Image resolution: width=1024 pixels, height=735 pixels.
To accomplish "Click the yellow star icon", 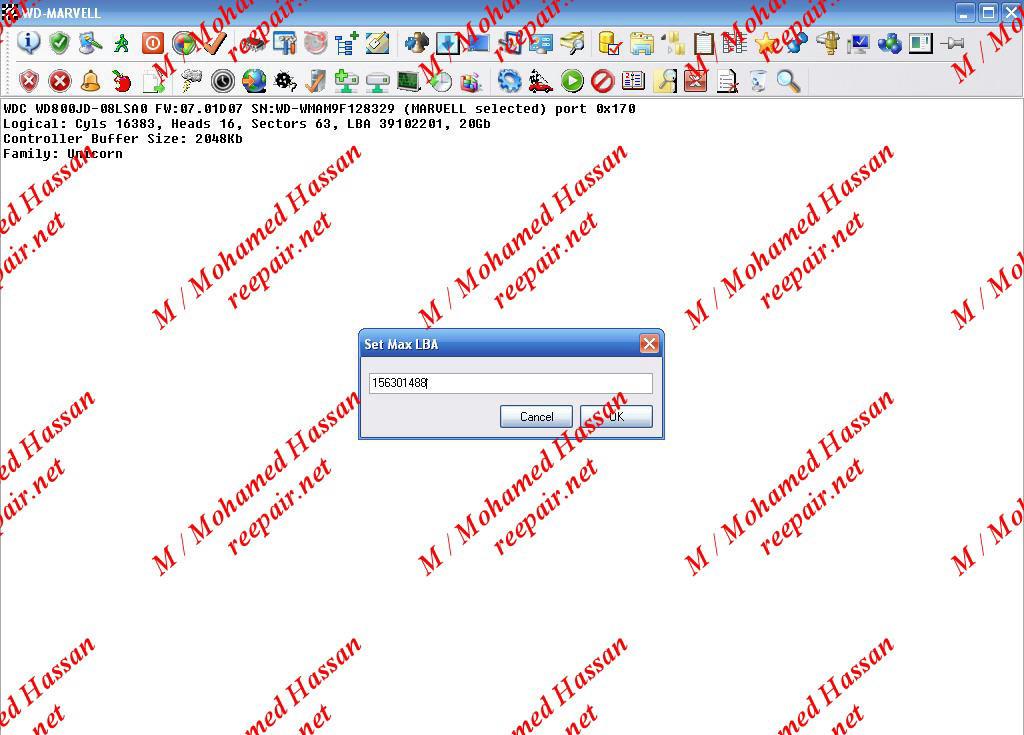I will 766,43.
